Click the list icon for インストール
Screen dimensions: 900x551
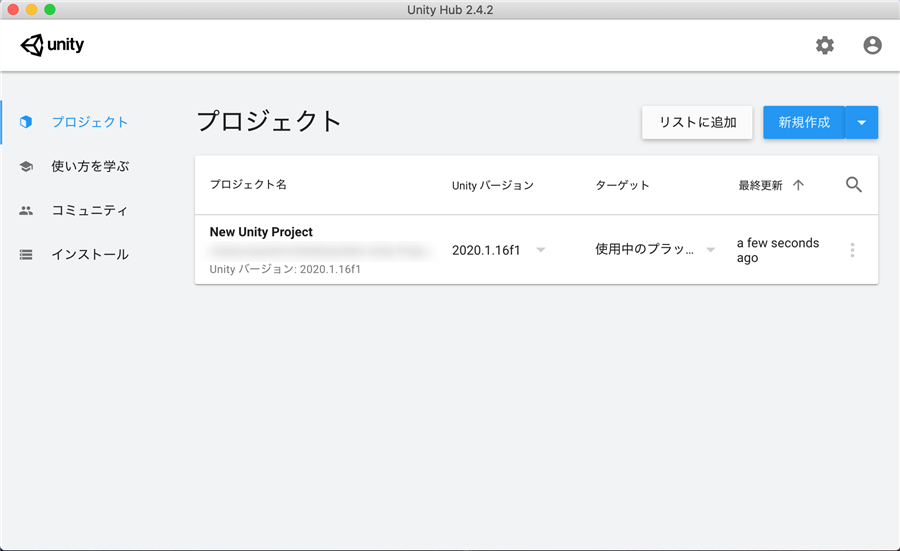26,254
